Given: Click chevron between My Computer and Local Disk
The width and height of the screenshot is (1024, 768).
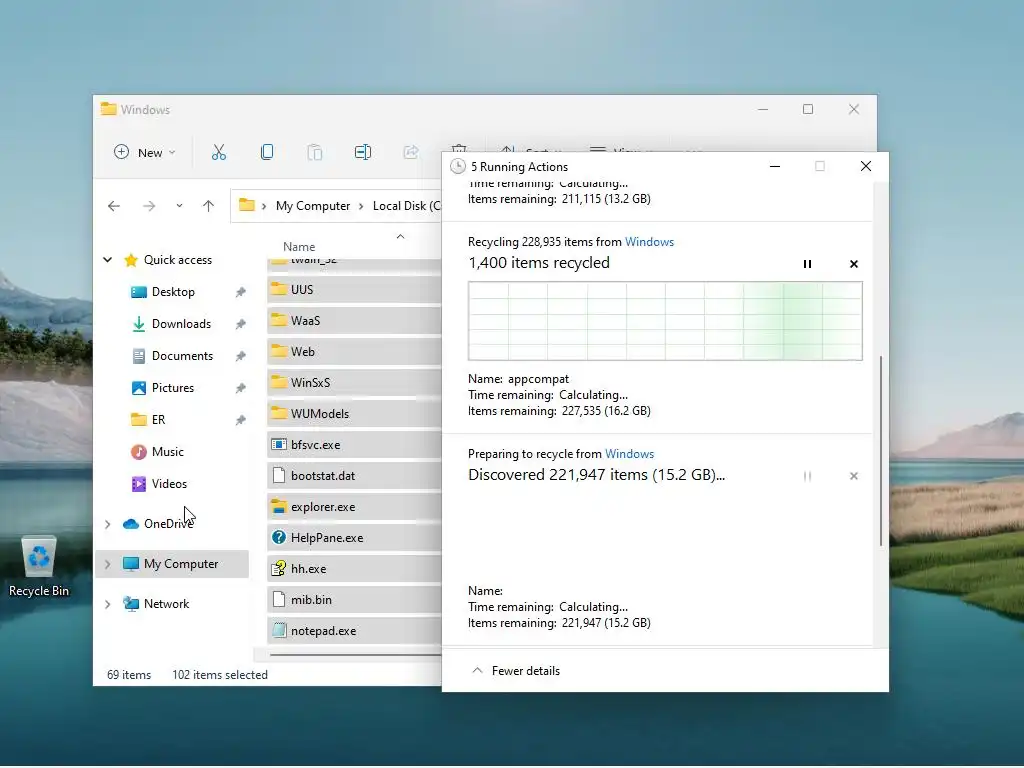Looking at the screenshot, I should [x=361, y=206].
